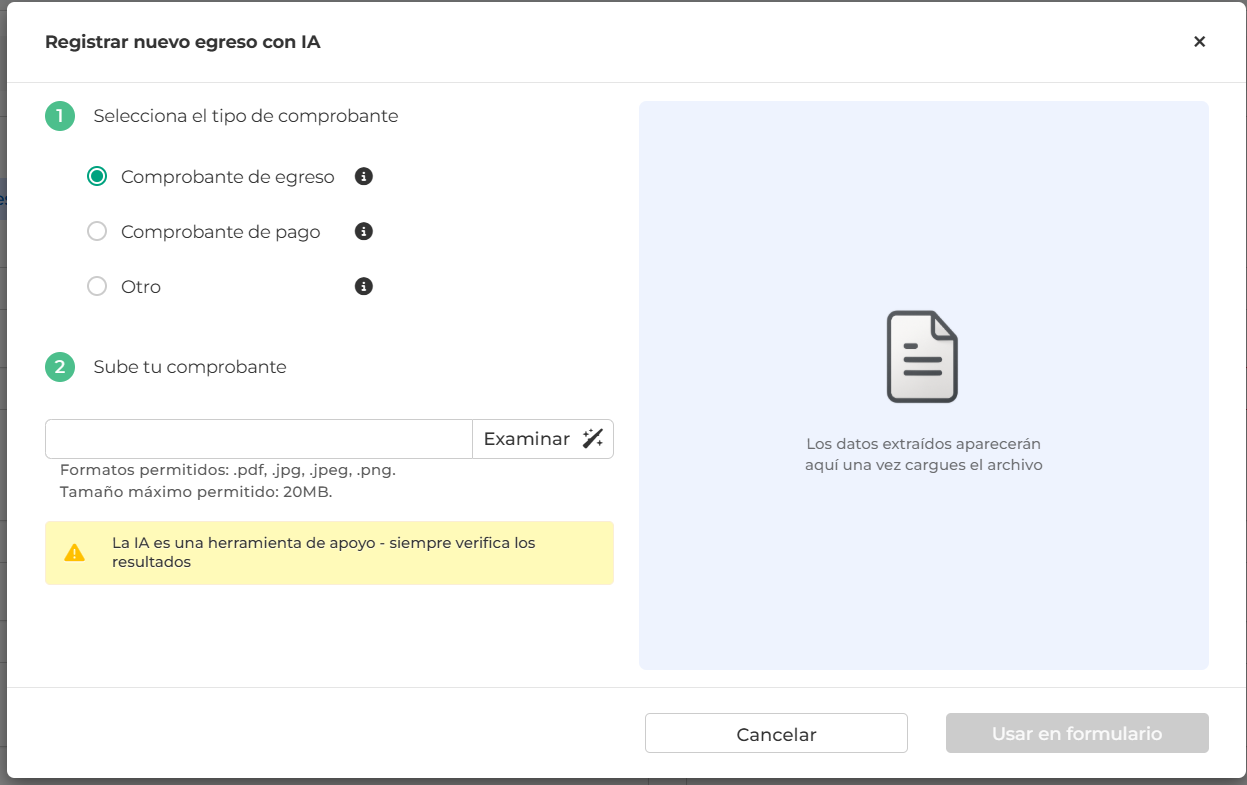The image size is (1247, 785).
Task: Click the yellow warning triangle icon
Action: point(75,553)
